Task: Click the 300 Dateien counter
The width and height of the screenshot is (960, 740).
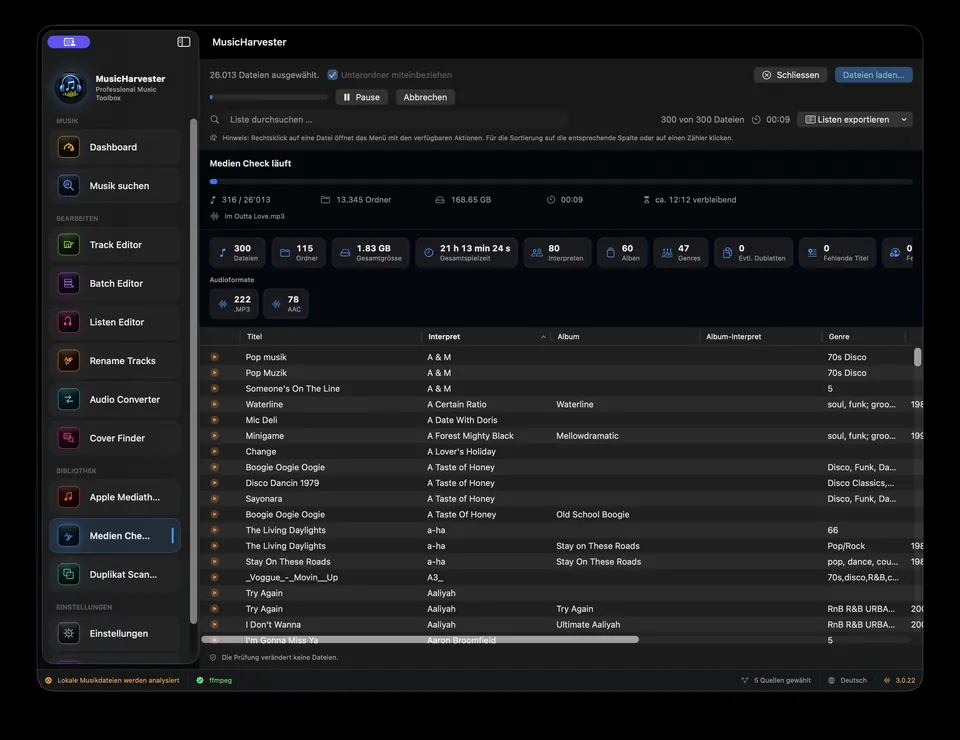Action: click(x=238, y=252)
